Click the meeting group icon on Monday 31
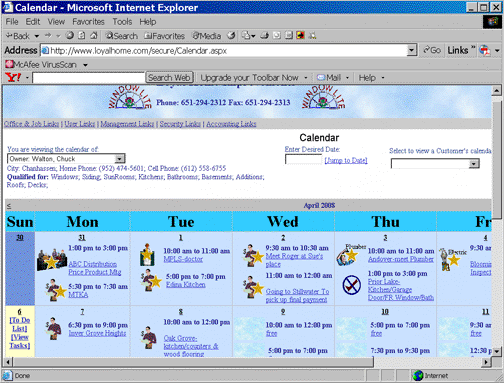 point(52,259)
